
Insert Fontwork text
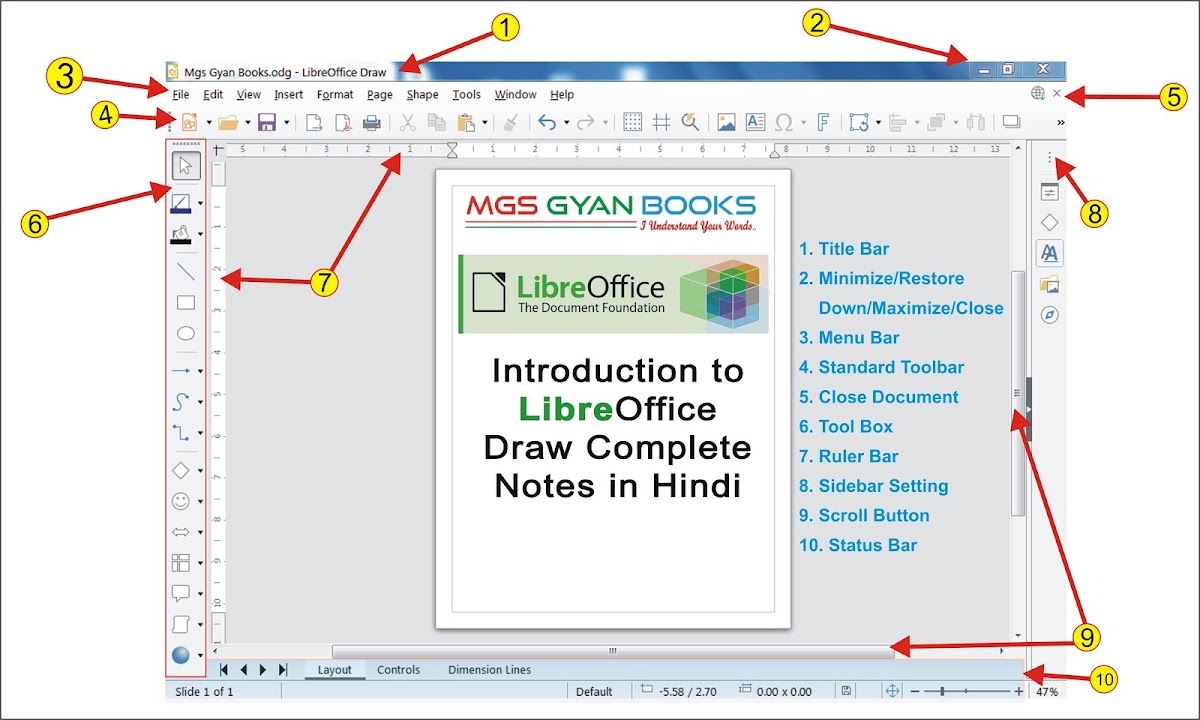pos(823,122)
